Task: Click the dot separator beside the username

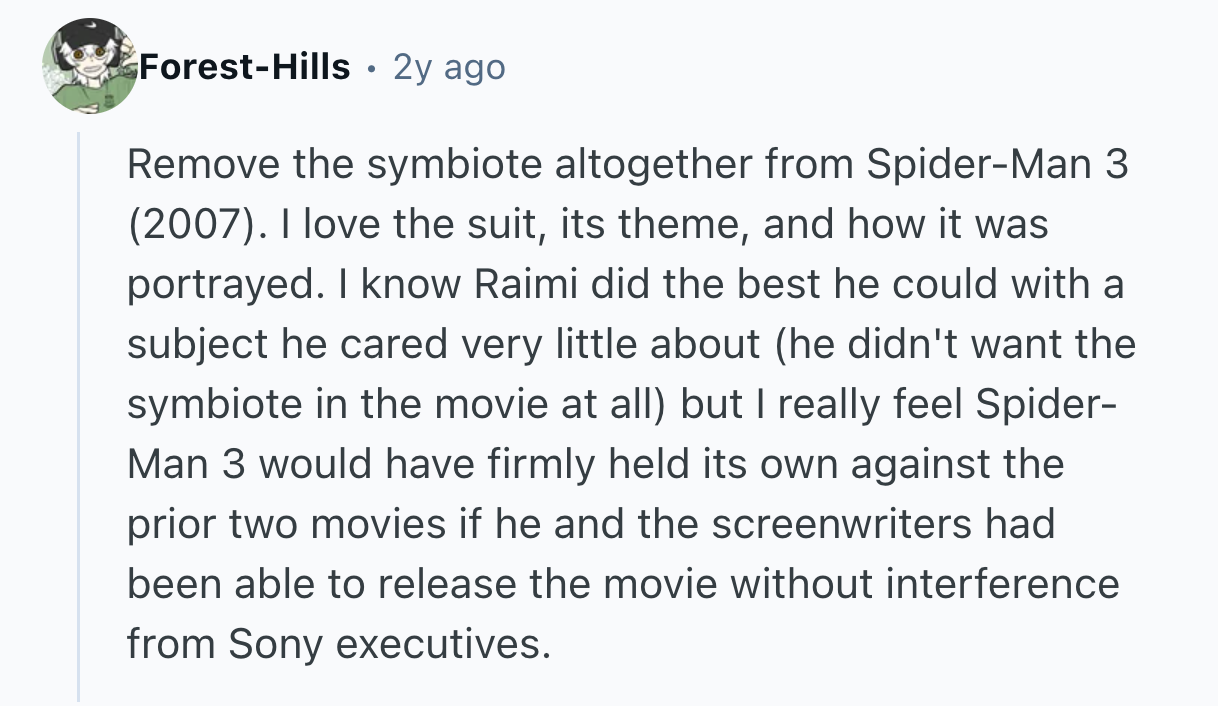Action: pos(371,67)
